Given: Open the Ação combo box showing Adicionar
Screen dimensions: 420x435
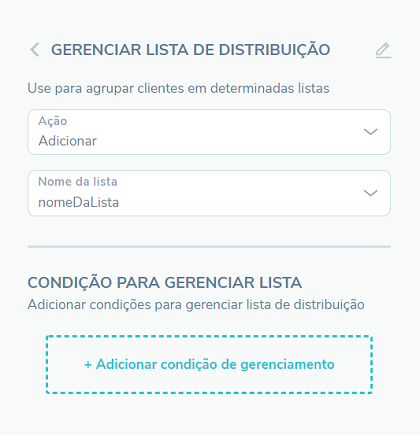Looking at the screenshot, I should pyautogui.click(x=209, y=132).
